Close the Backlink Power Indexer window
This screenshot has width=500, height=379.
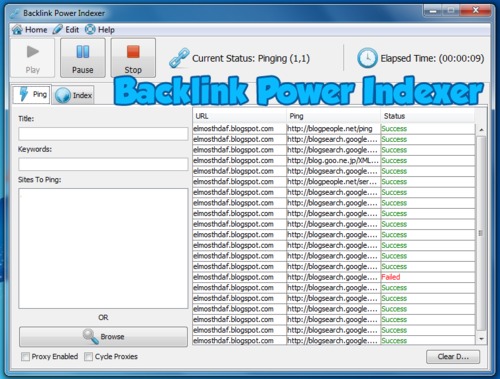476,11
